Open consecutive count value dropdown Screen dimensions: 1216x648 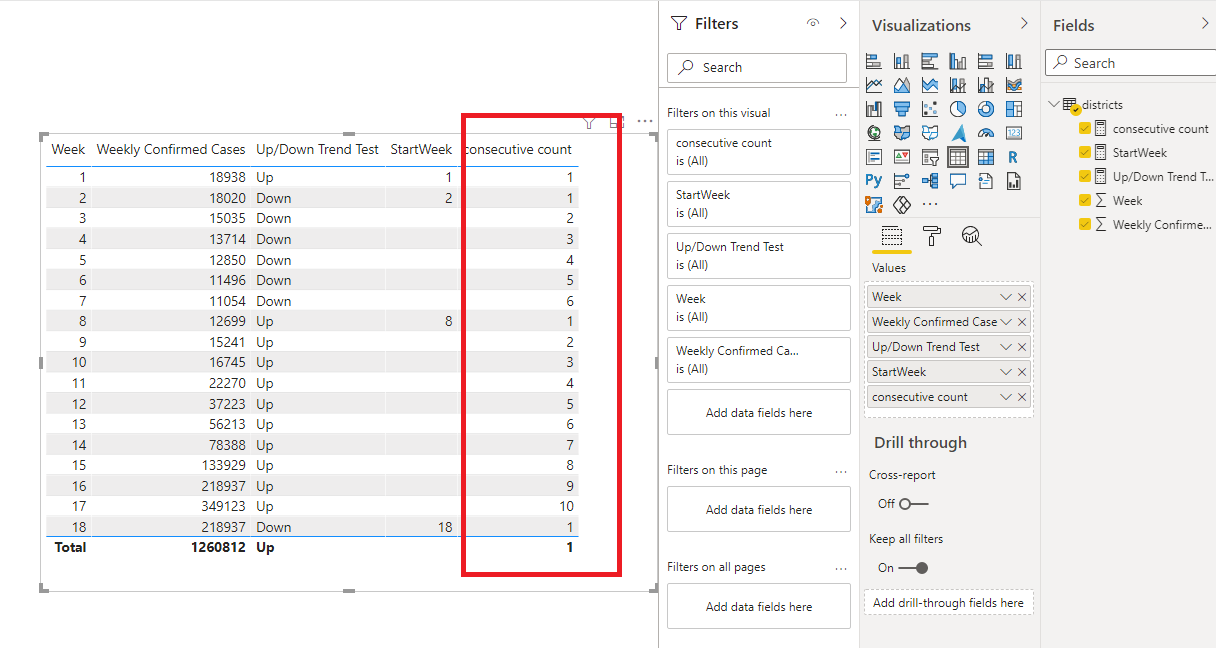(1006, 397)
